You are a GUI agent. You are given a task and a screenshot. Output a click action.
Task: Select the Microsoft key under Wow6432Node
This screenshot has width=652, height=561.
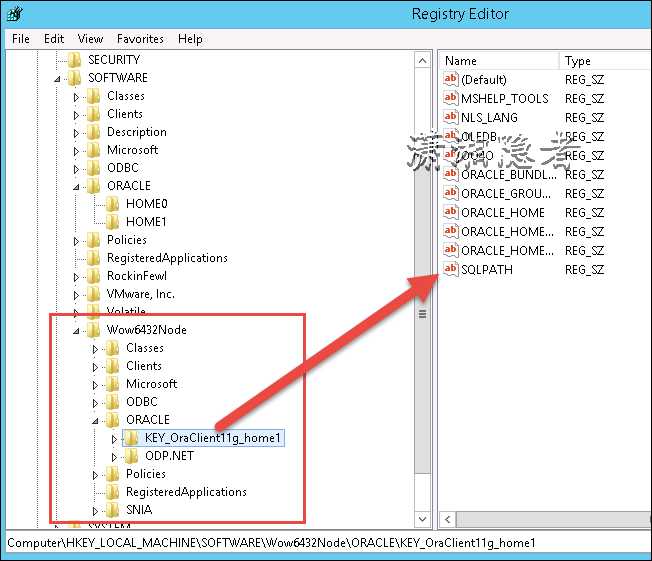click(151, 384)
